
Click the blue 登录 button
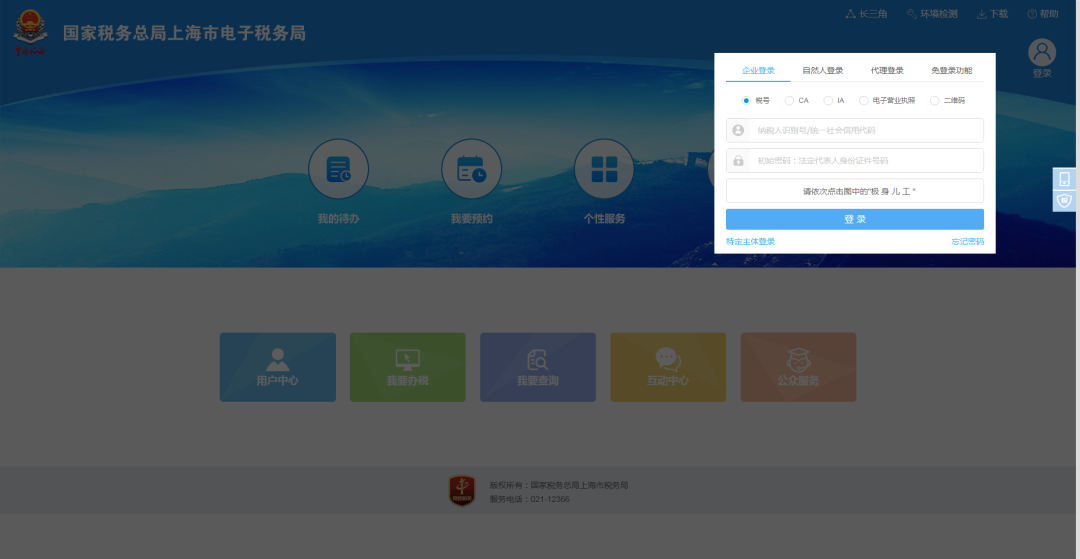tap(855, 219)
